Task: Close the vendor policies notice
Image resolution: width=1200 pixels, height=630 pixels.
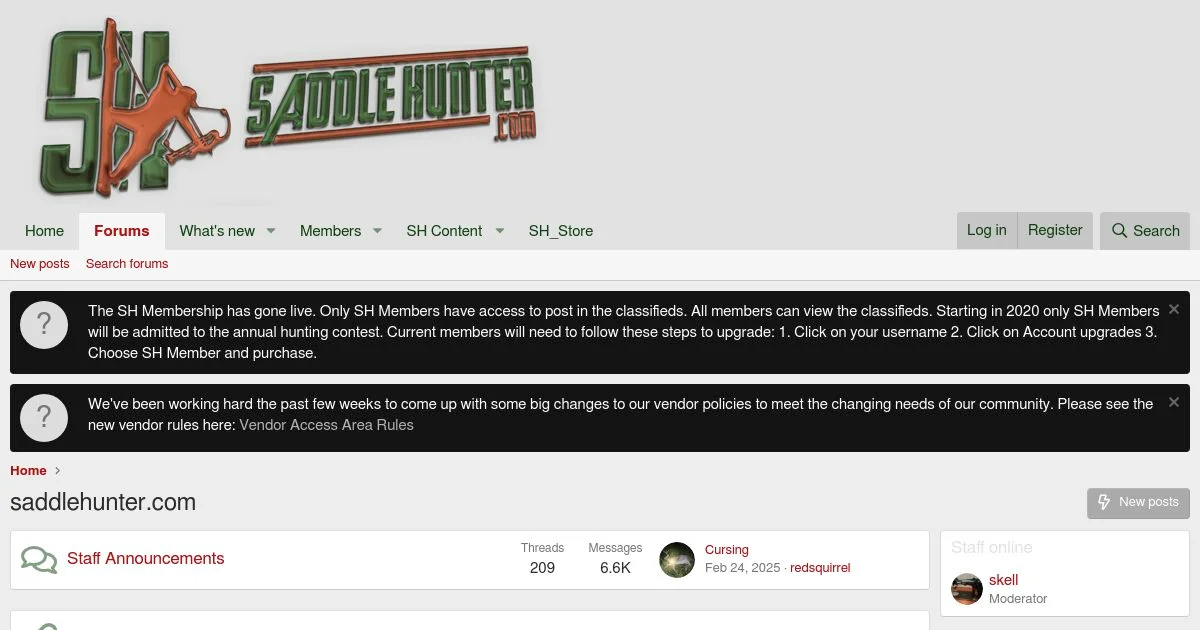Action: pyautogui.click(x=1174, y=402)
